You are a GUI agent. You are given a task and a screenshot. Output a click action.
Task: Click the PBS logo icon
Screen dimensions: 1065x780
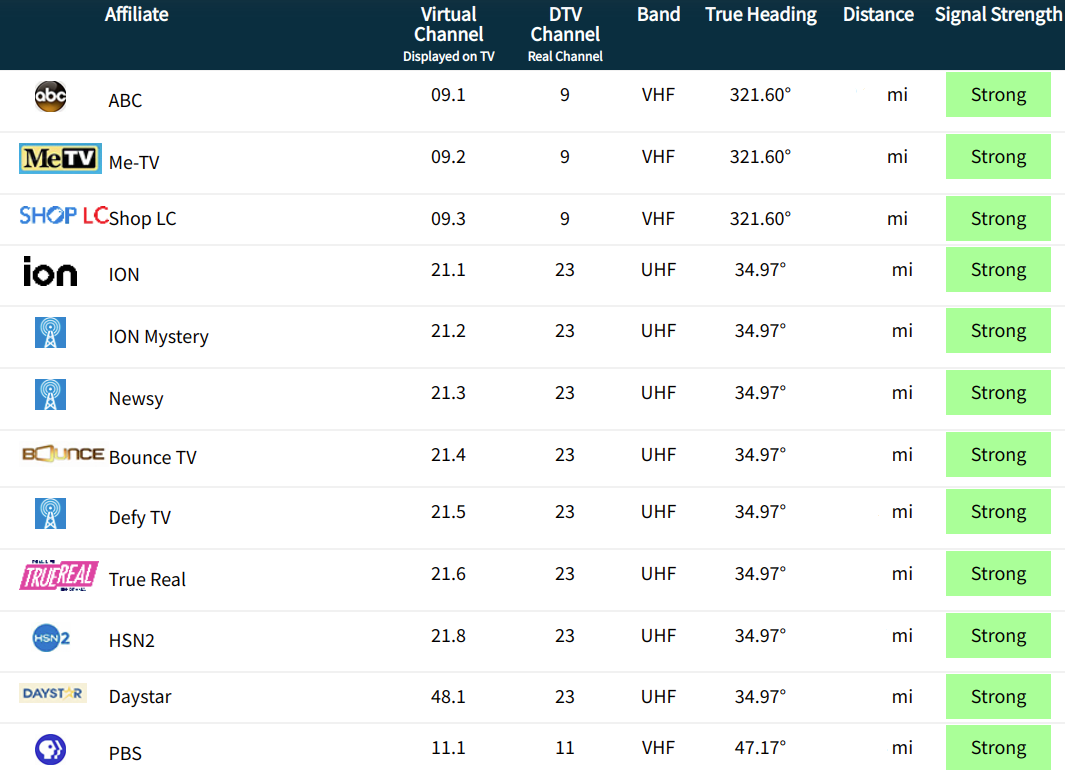tap(50, 750)
